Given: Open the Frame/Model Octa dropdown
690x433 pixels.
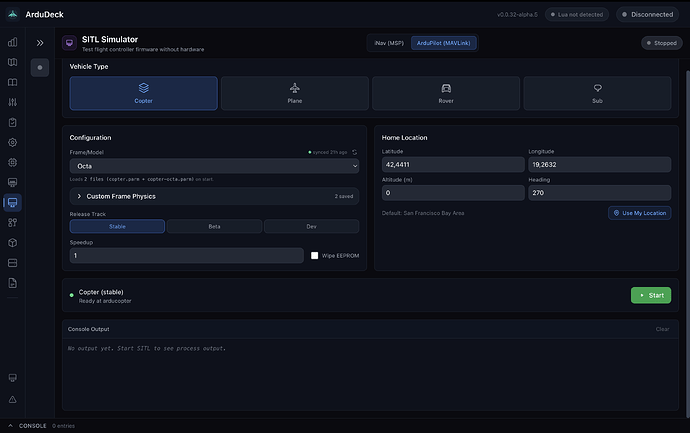Looking at the screenshot, I should point(214,166).
